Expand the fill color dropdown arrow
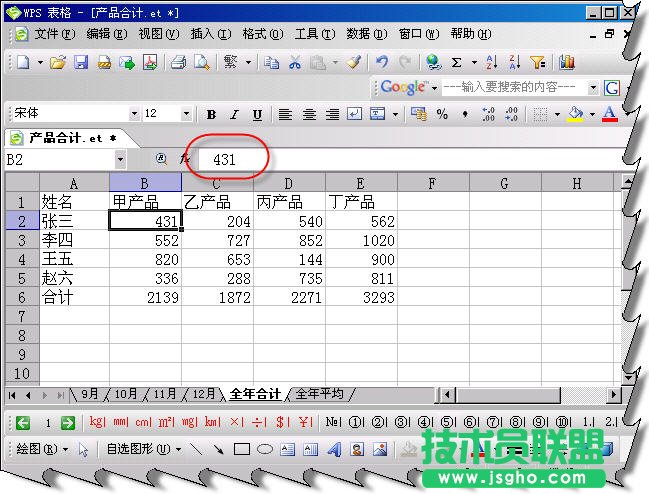This screenshot has width=649, height=494. point(592,114)
